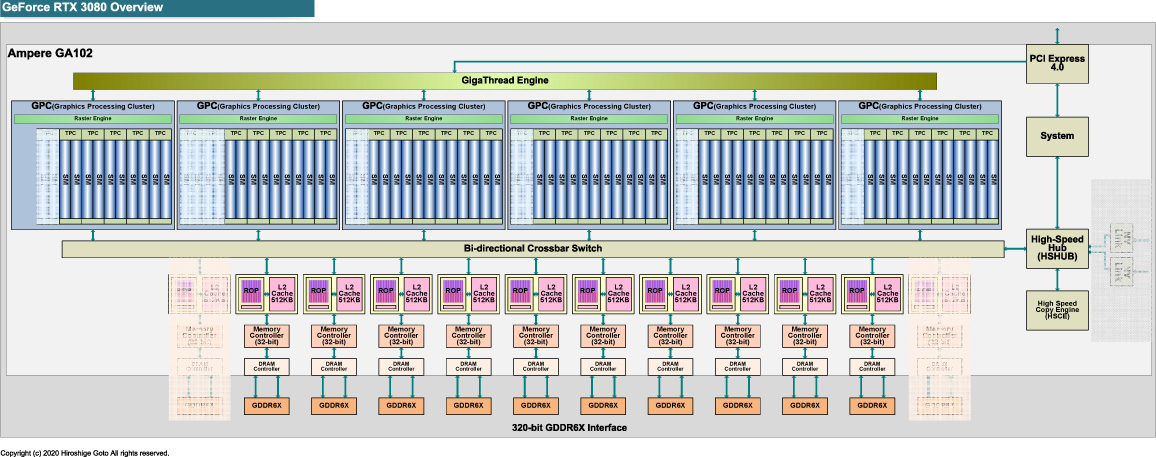1156x457 pixels.
Task: Click the rightmost active ROP block
Action: (x=857, y=292)
